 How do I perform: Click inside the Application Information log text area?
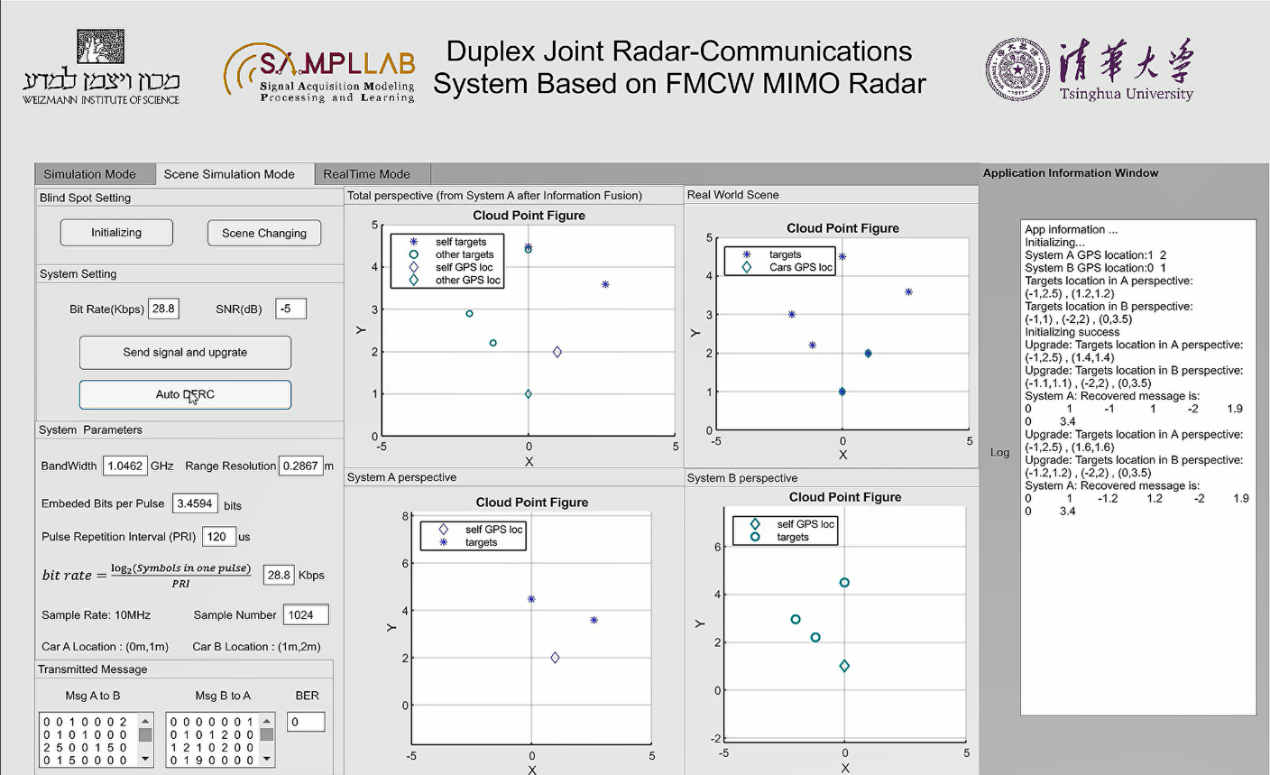click(x=1137, y=600)
